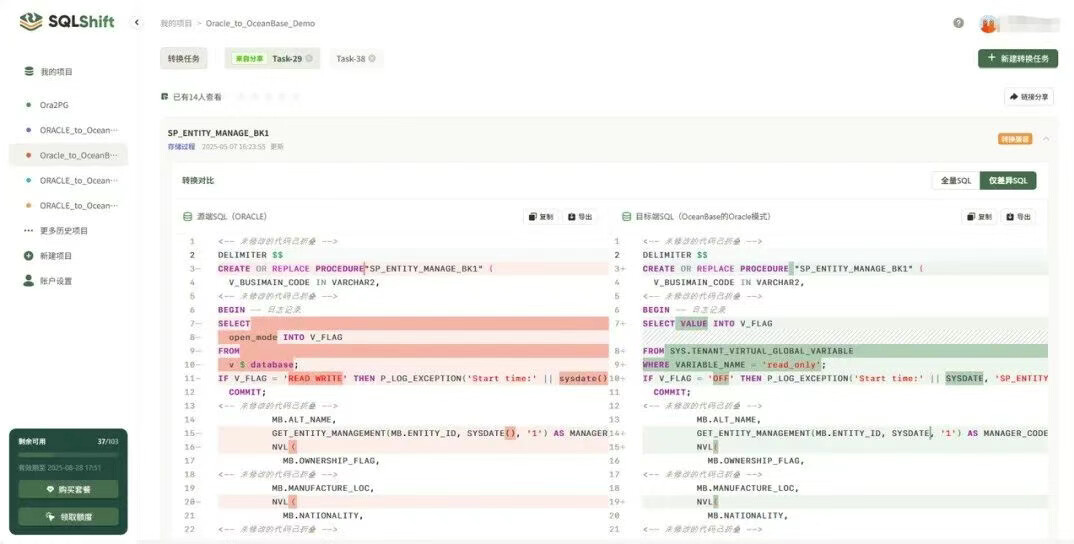Close the Task-38 tab
This screenshot has width=1074, height=544.
[372, 59]
